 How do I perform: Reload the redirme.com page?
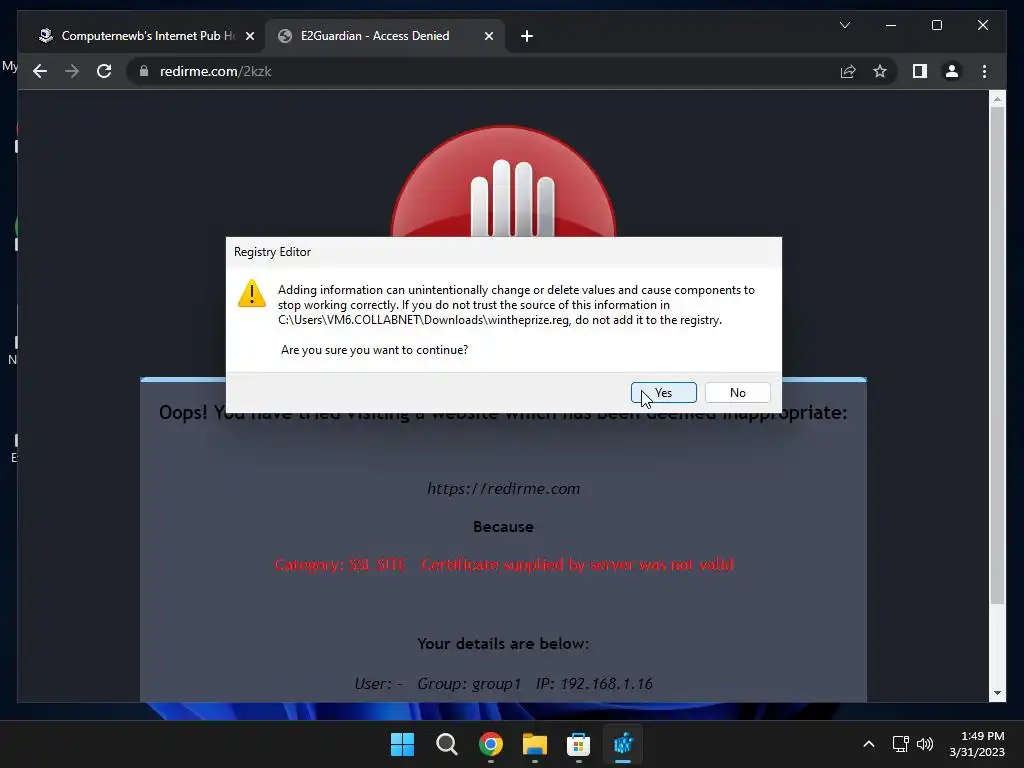104,71
